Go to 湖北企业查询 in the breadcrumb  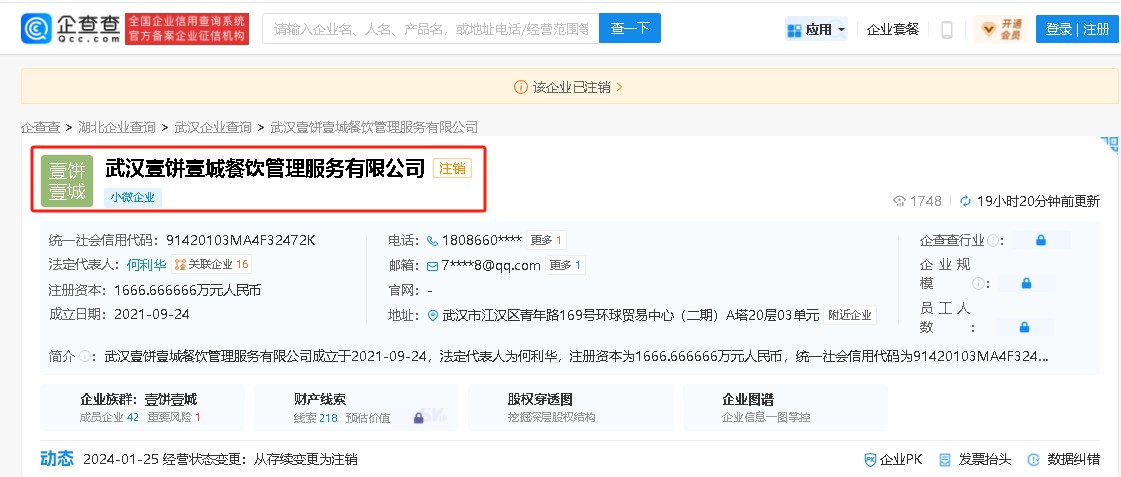(117, 127)
